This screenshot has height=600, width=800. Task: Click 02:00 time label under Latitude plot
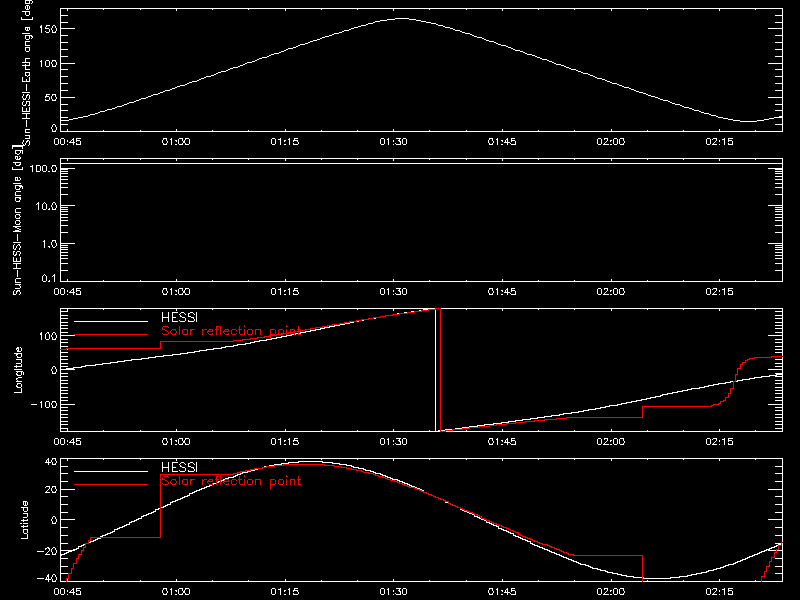611,592
